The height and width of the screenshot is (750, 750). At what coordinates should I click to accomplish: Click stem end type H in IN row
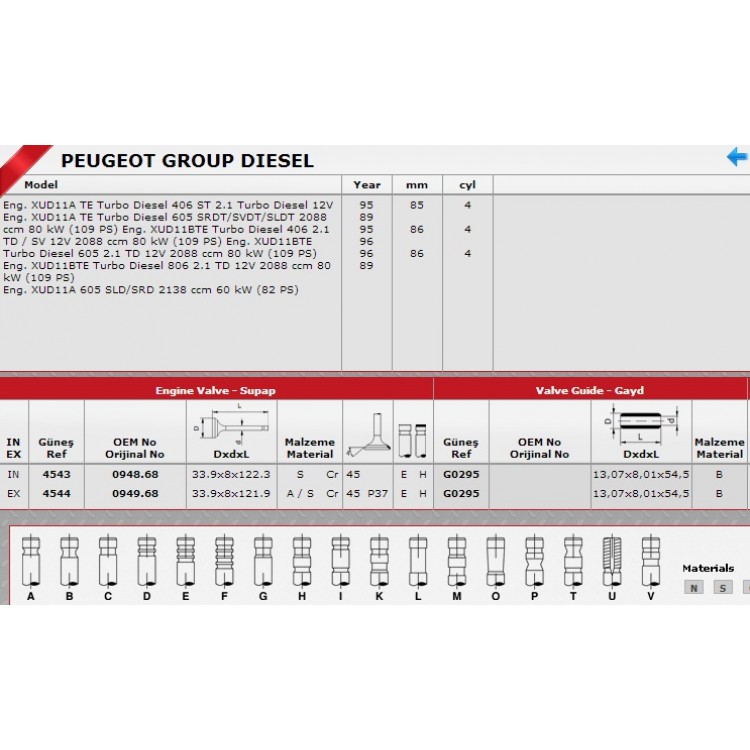[x=423, y=474]
